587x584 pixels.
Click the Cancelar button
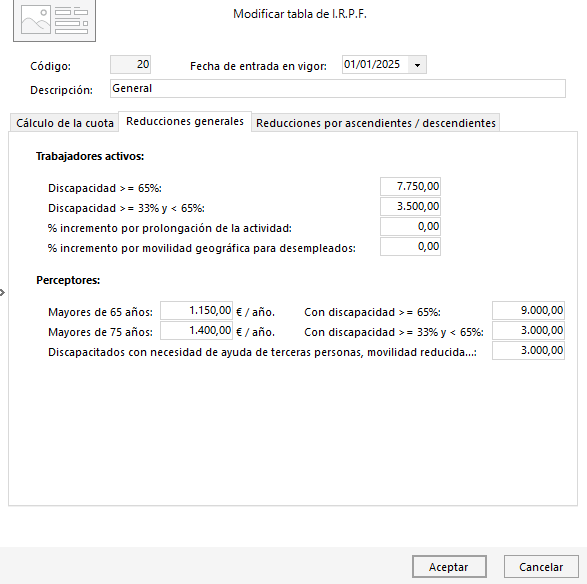541,567
